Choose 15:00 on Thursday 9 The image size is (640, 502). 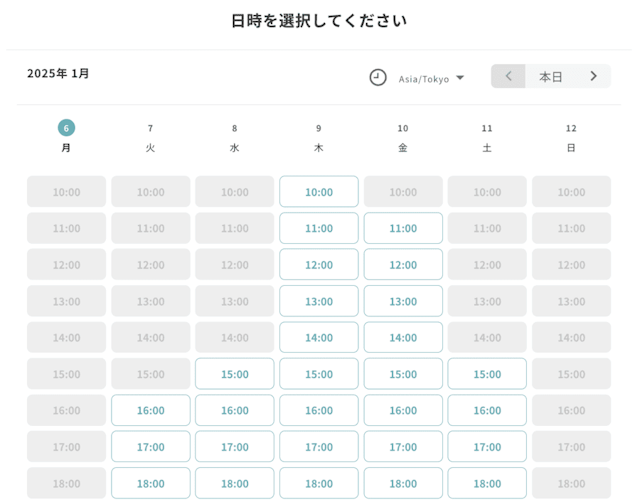(x=319, y=374)
